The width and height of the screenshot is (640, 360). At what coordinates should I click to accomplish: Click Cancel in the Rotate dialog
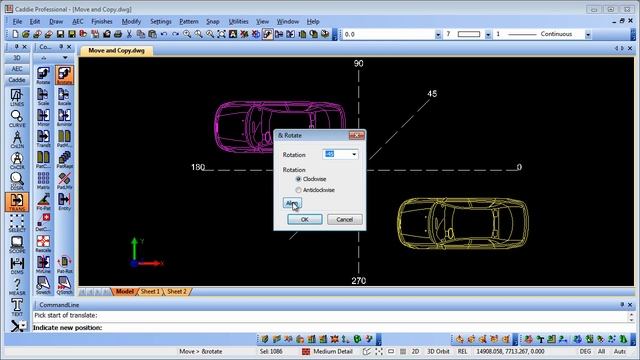(344, 219)
